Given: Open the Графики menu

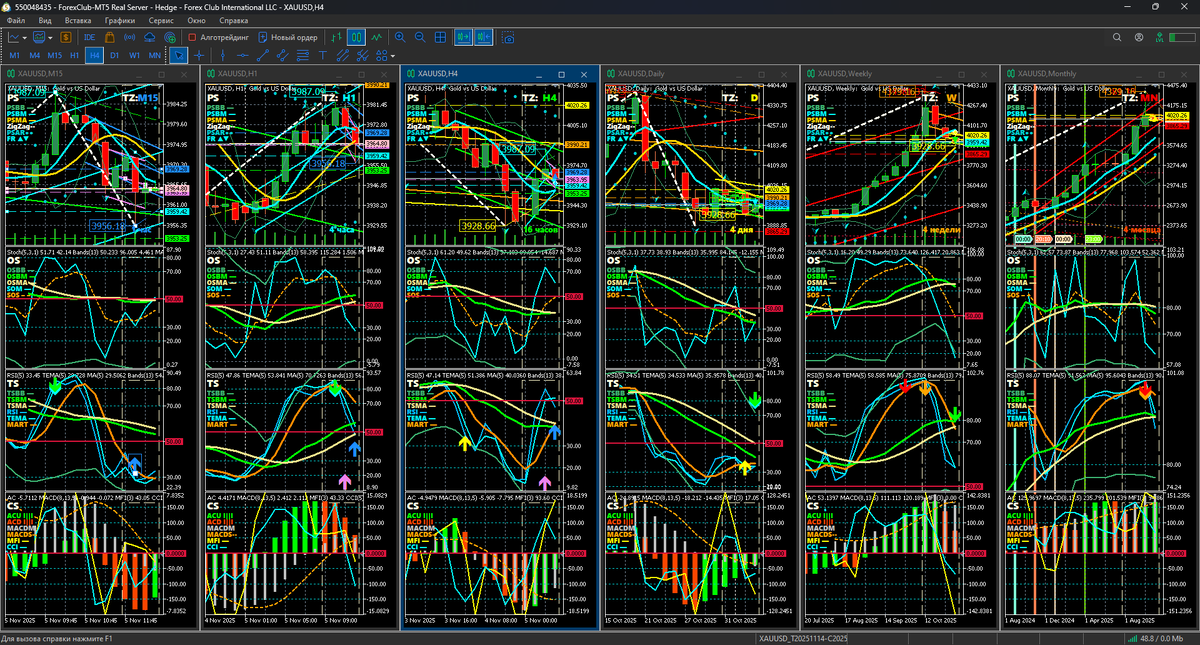Looking at the screenshot, I should pyautogui.click(x=120, y=20).
